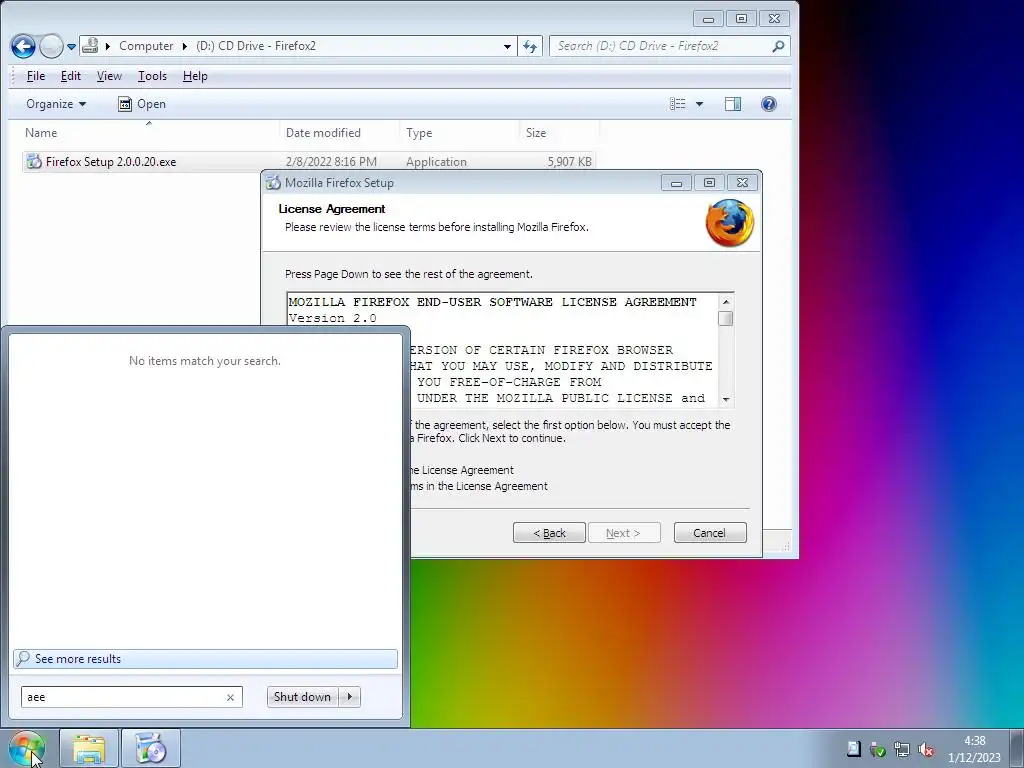This screenshot has width=1024, height=768.
Task: Open the Edit menu
Action: [x=71, y=76]
